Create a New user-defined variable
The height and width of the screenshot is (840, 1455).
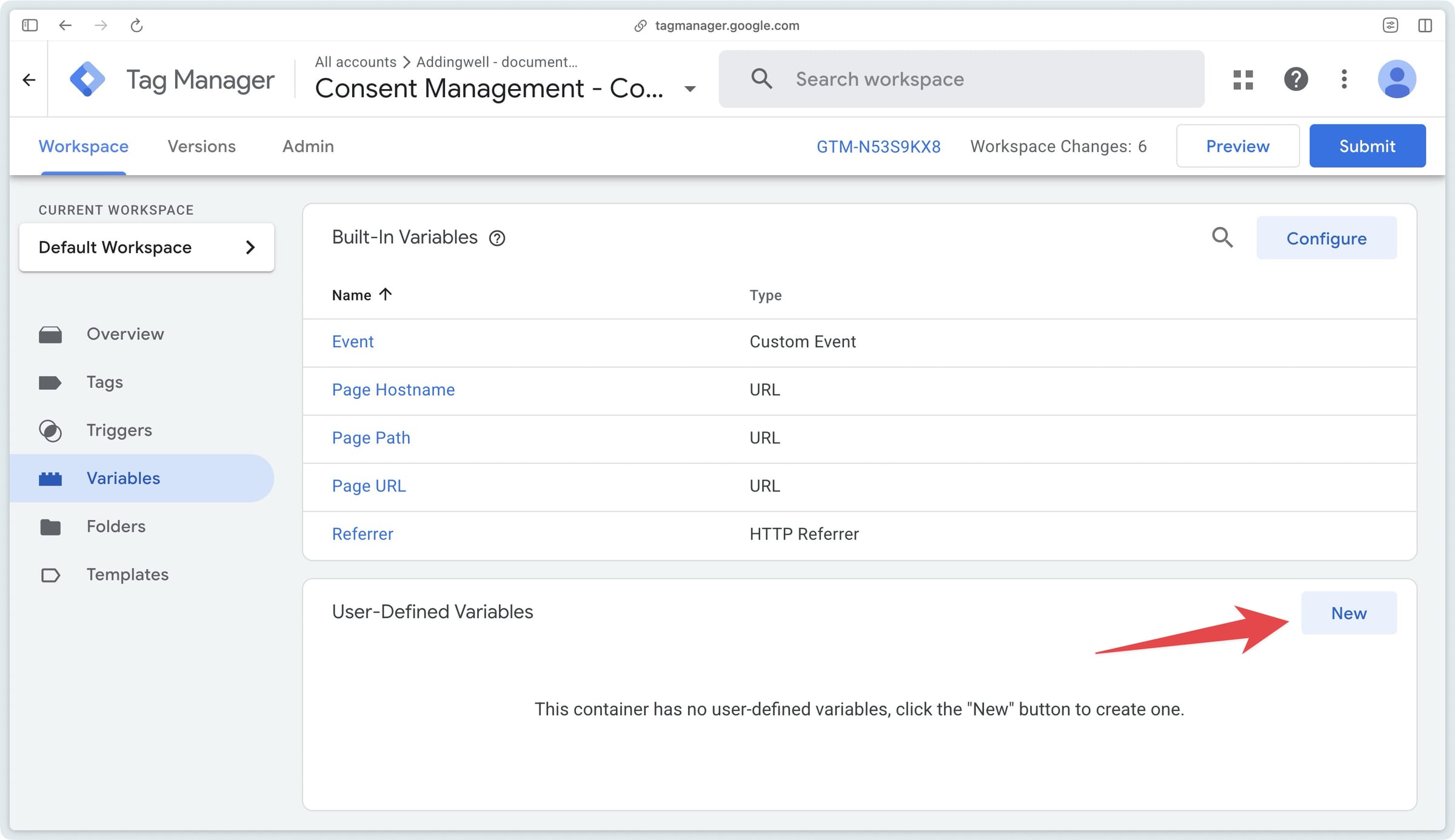1349,613
